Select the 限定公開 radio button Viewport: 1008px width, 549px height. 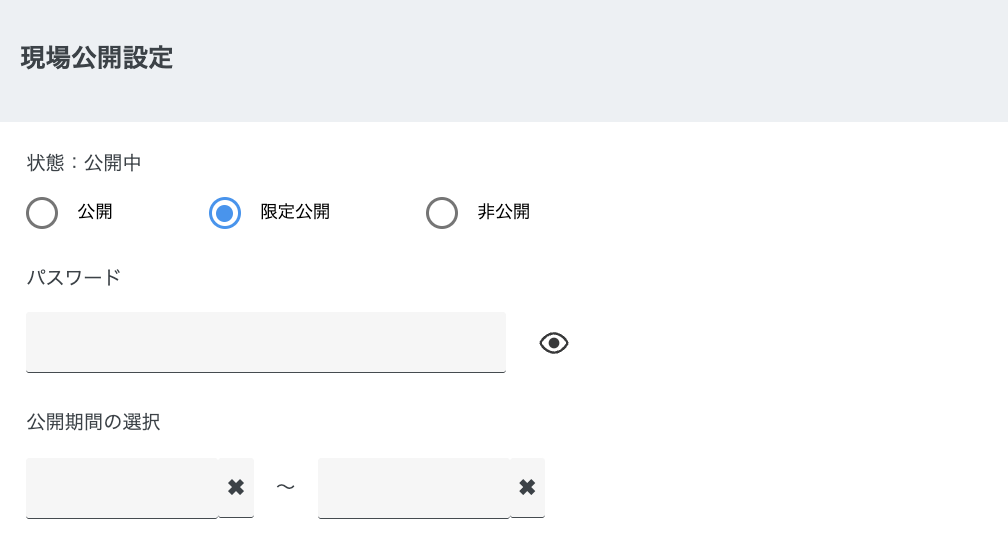[225, 213]
